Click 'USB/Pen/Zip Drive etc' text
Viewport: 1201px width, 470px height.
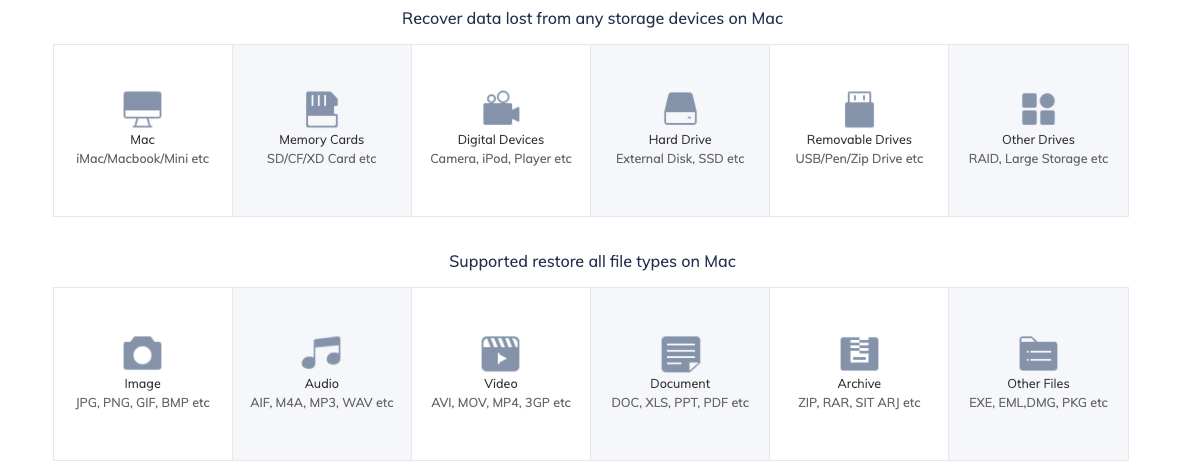tap(859, 159)
